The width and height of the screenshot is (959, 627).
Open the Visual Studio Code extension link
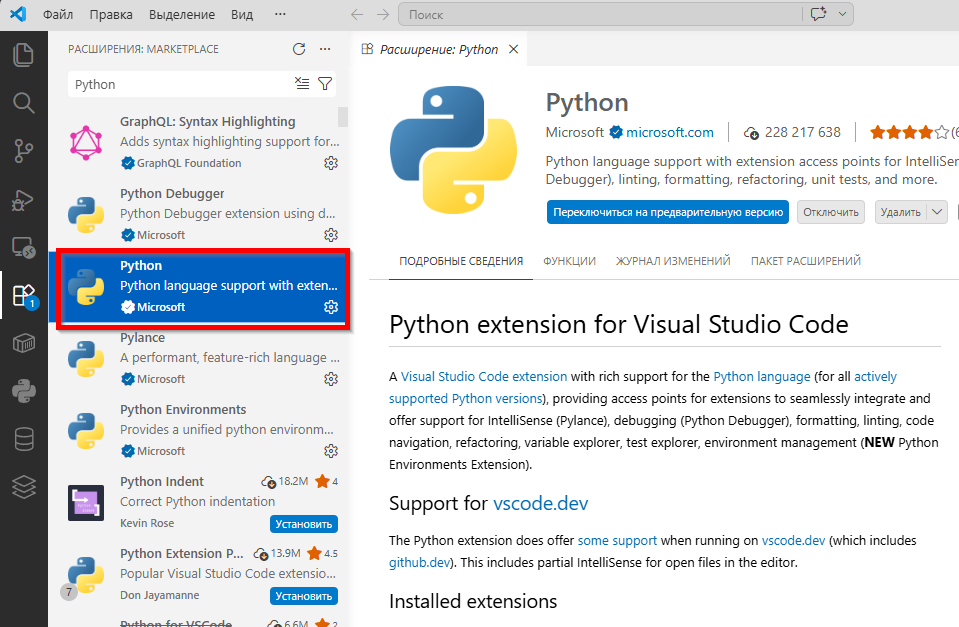point(484,376)
